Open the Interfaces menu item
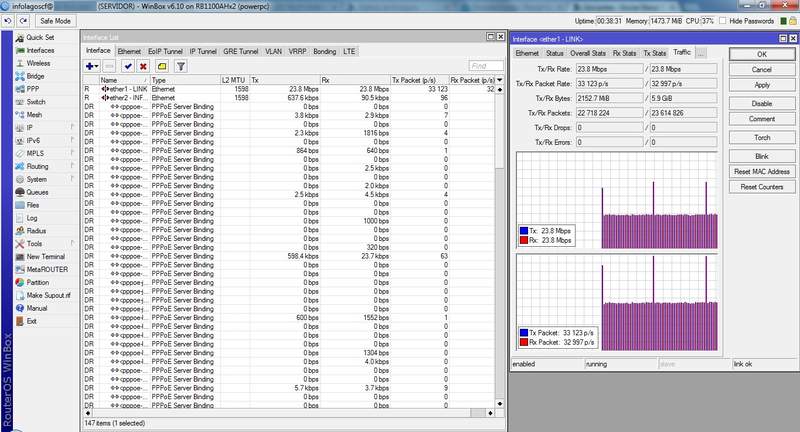 (x=40, y=50)
